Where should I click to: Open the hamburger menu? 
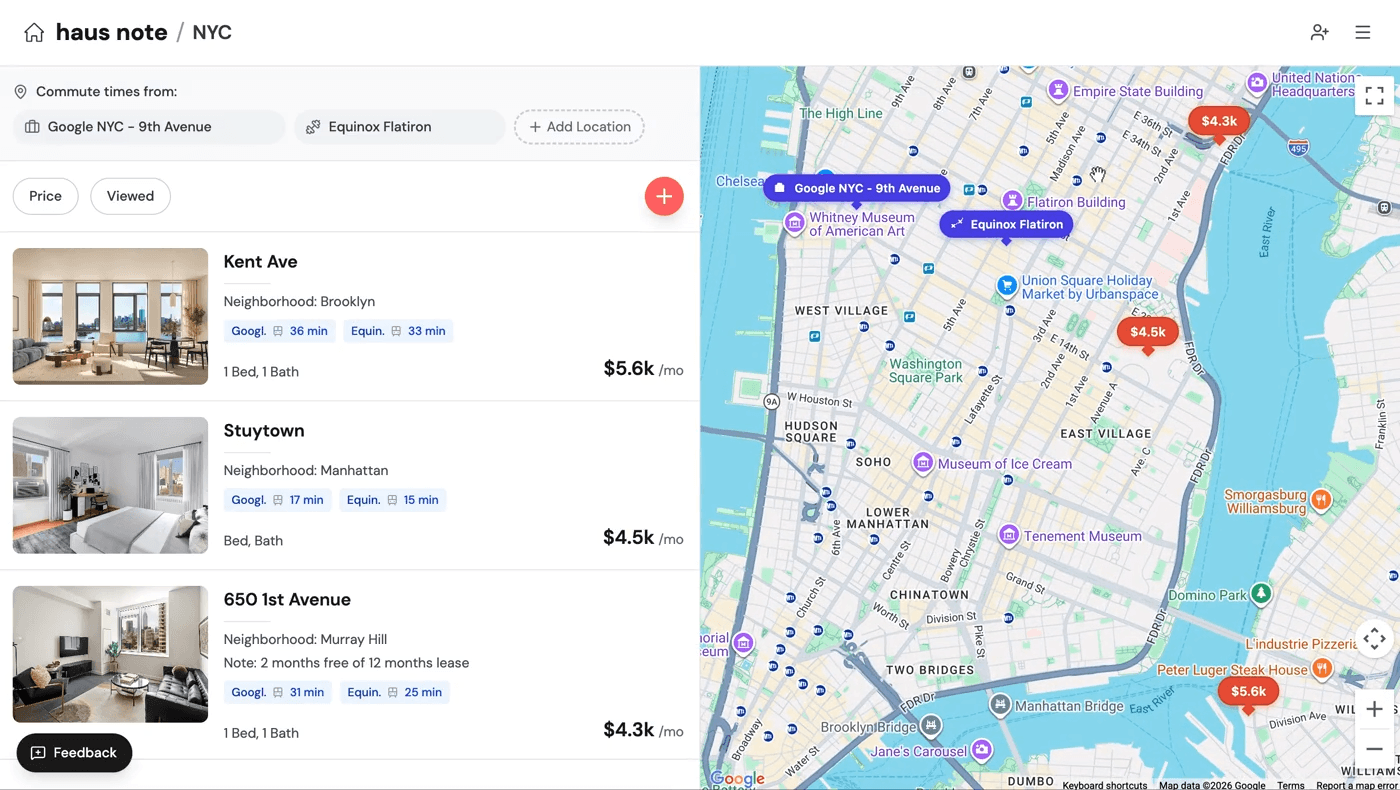pos(1363,32)
